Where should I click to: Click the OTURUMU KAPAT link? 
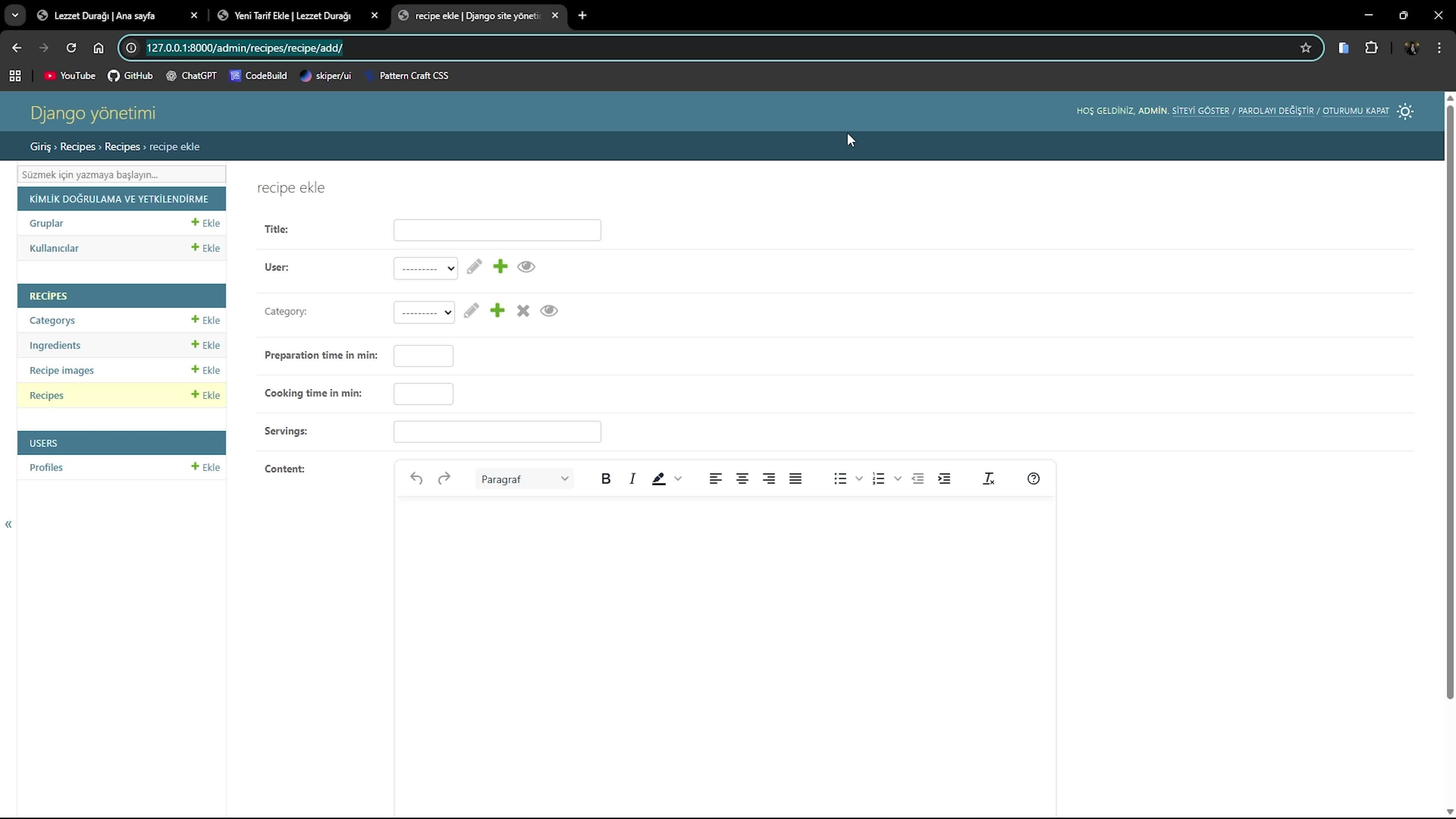pyautogui.click(x=1356, y=111)
